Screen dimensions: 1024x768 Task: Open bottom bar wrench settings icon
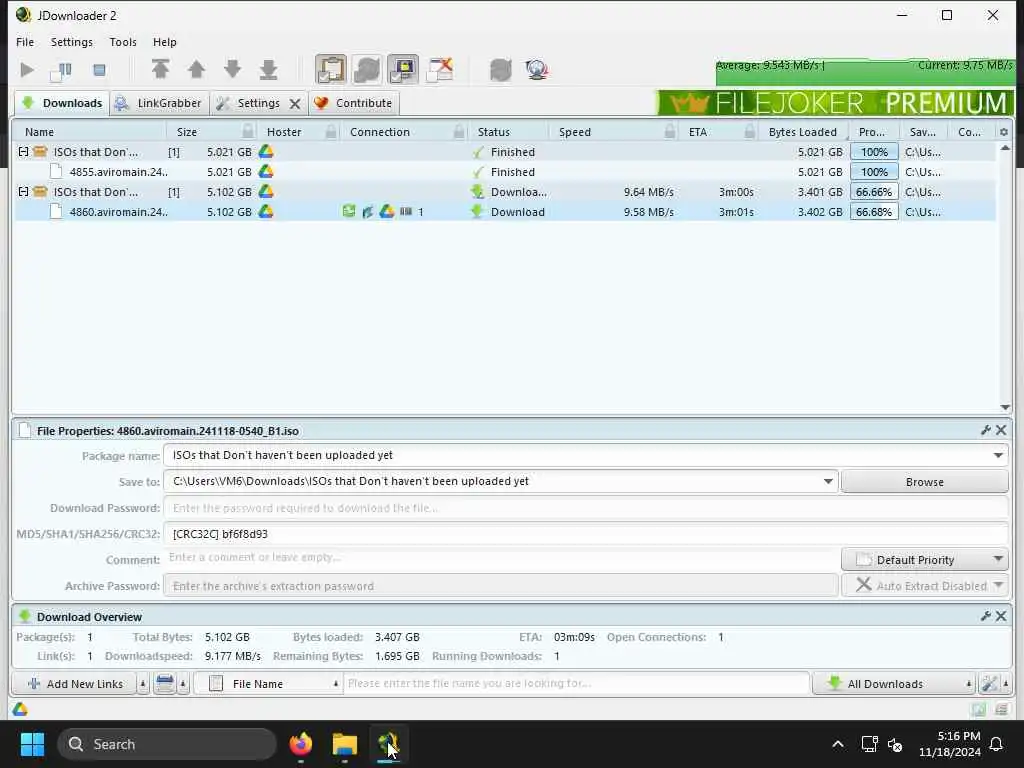tap(989, 684)
